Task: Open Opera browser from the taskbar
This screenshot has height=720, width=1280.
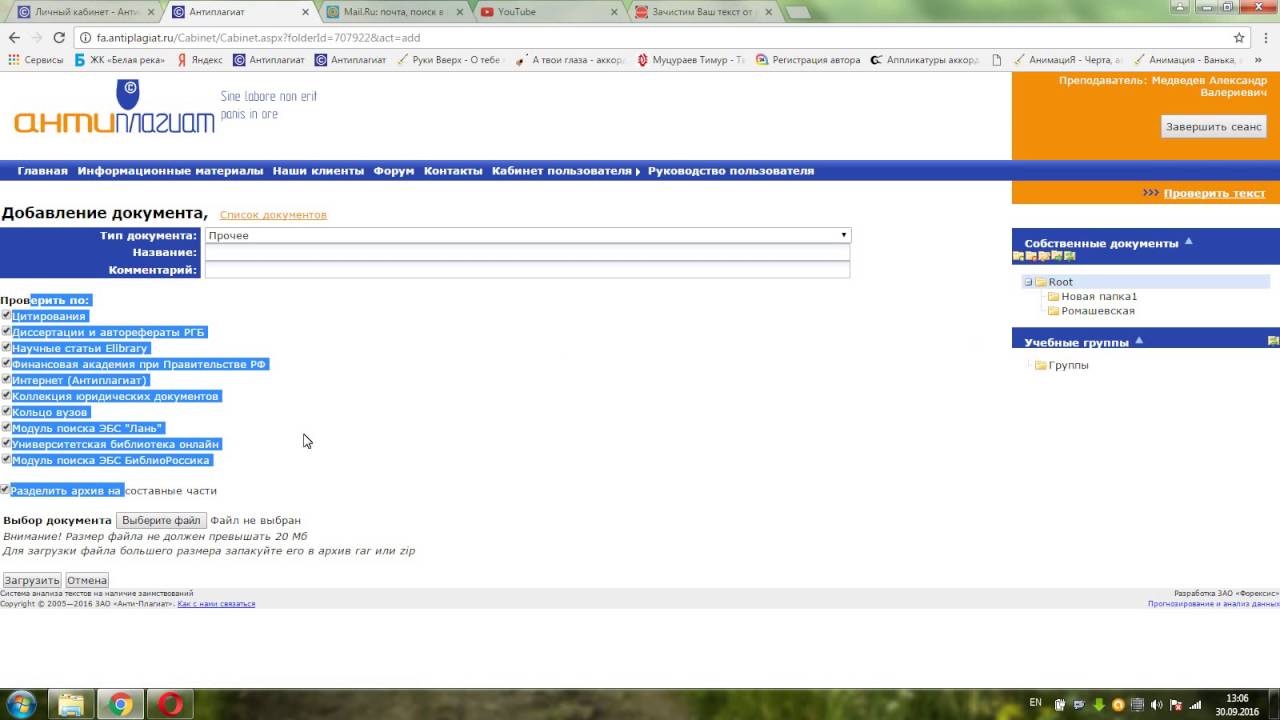Action: pyautogui.click(x=170, y=705)
